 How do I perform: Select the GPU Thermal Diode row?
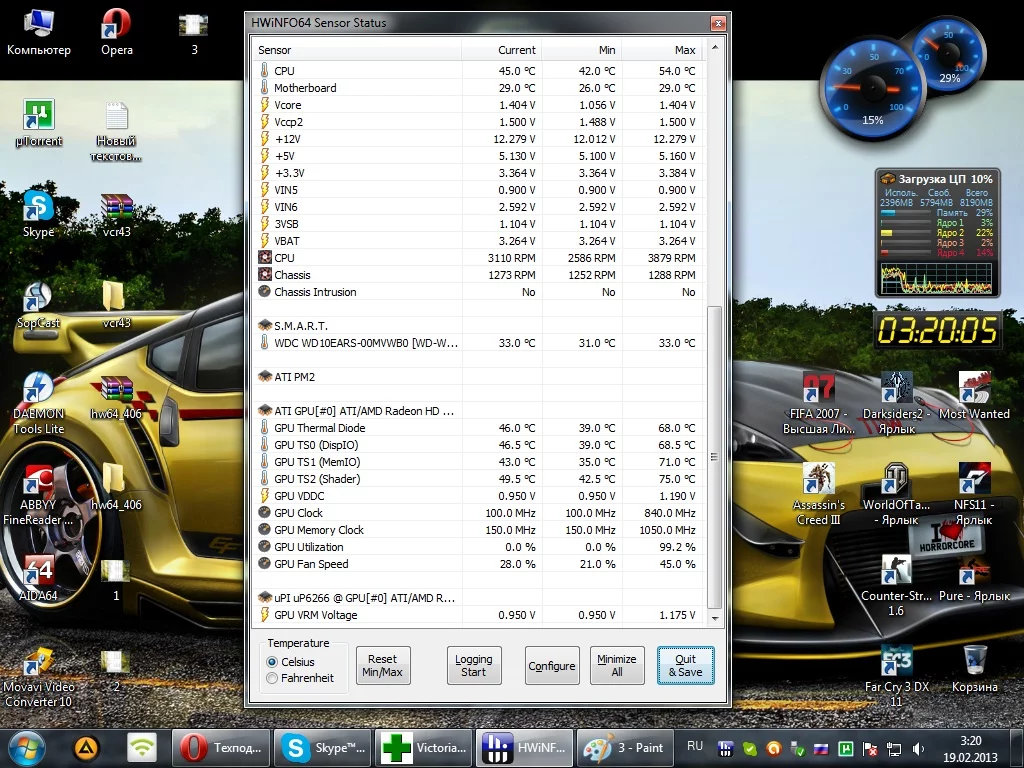(478, 428)
